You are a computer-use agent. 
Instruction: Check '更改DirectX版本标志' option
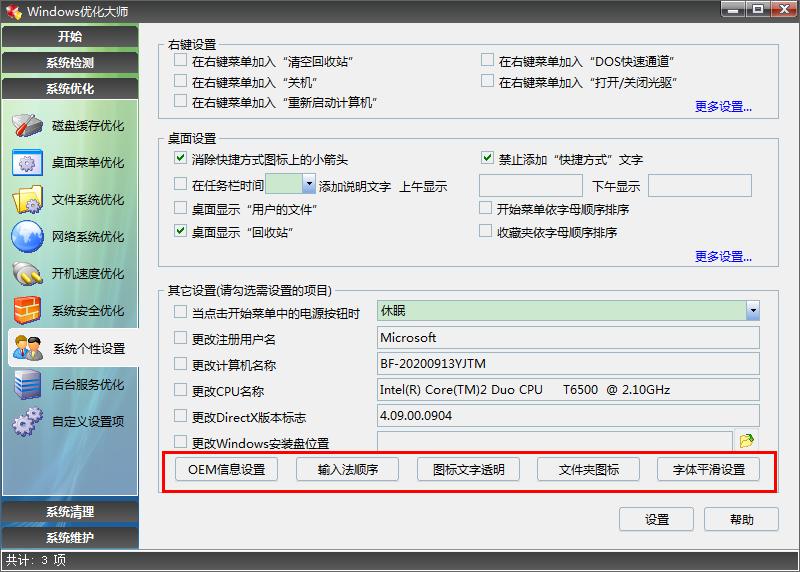(181, 415)
